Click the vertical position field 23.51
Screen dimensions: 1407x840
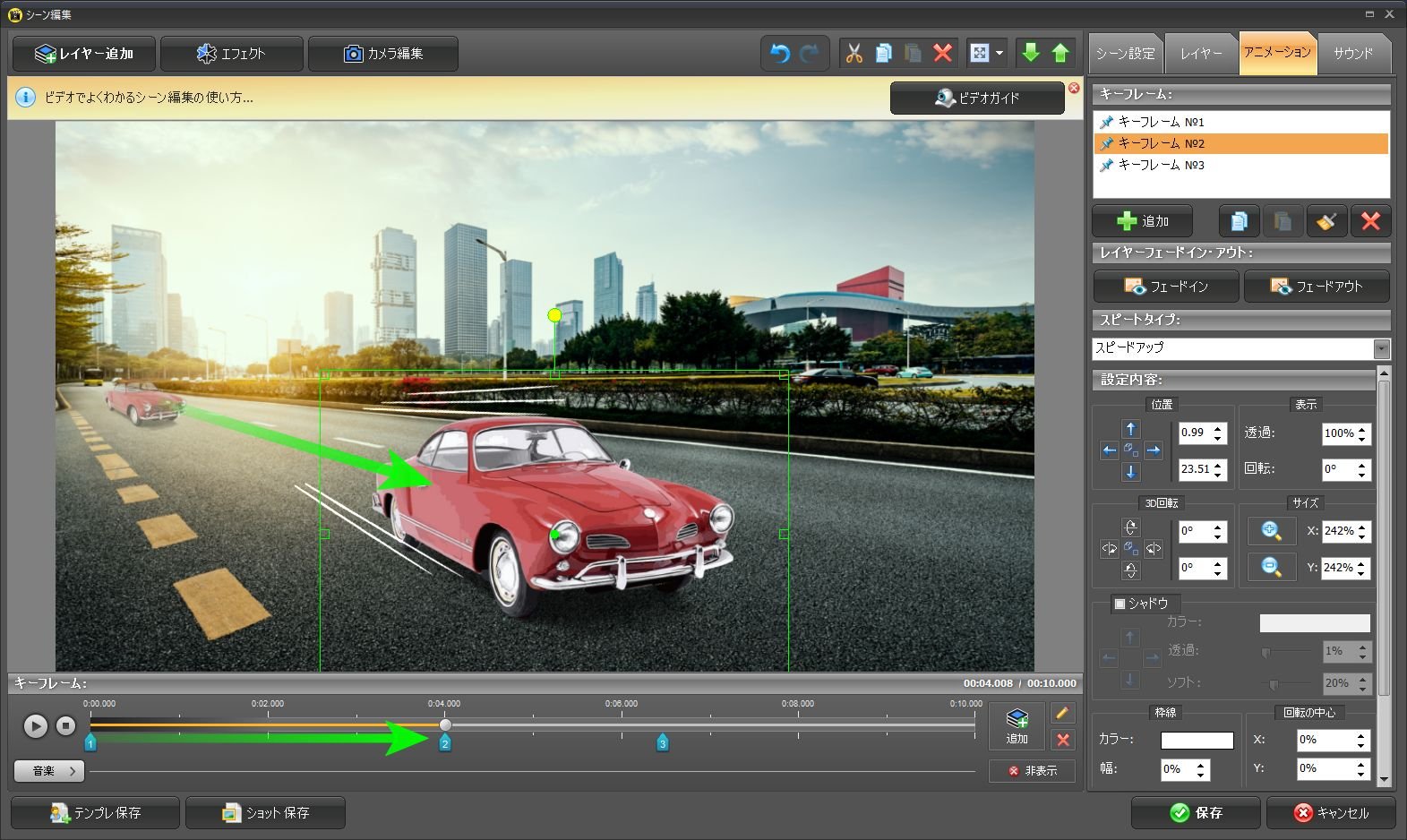[x=1195, y=468]
